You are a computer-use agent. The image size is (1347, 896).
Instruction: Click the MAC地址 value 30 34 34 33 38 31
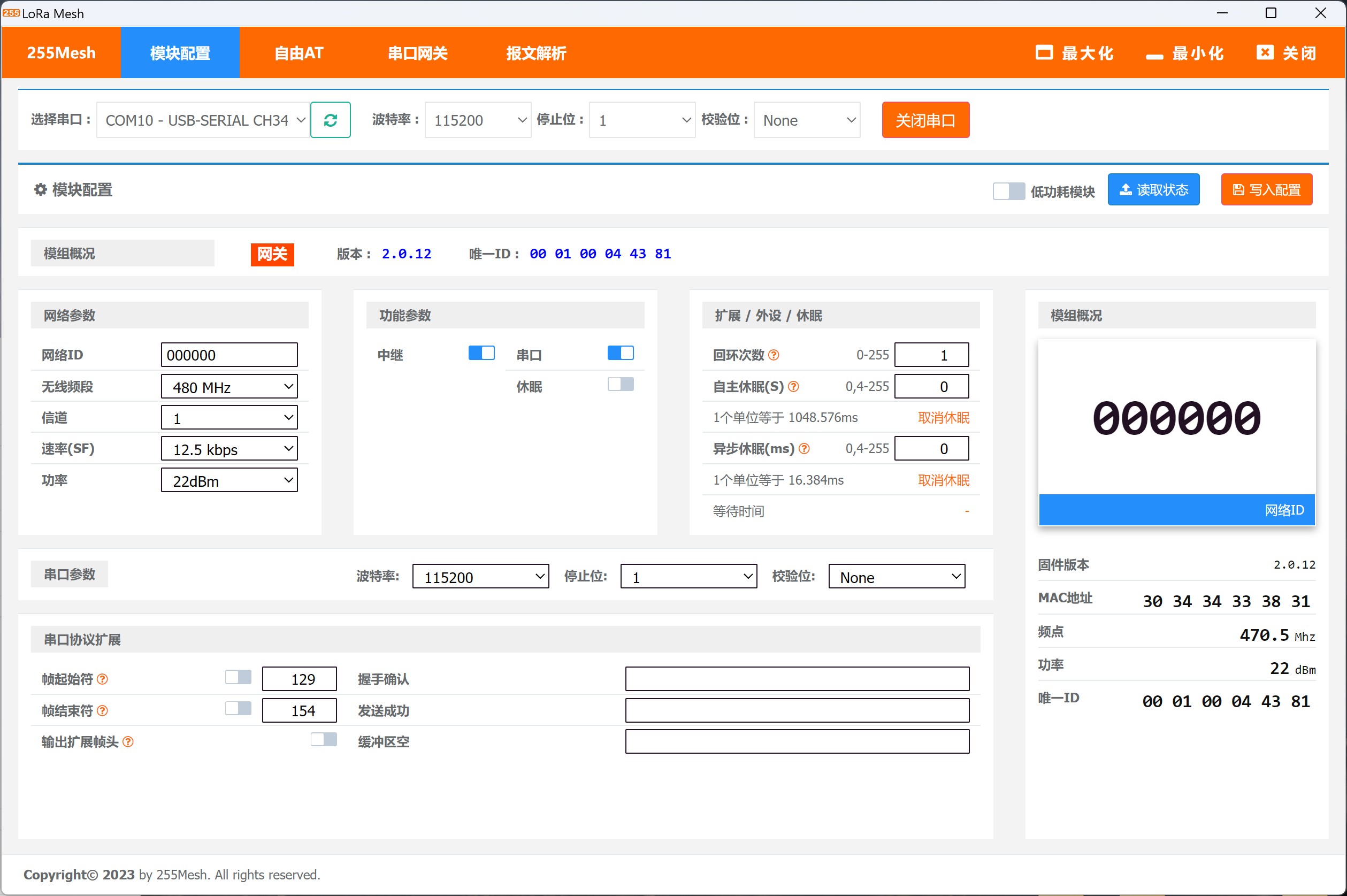(1227, 601)
